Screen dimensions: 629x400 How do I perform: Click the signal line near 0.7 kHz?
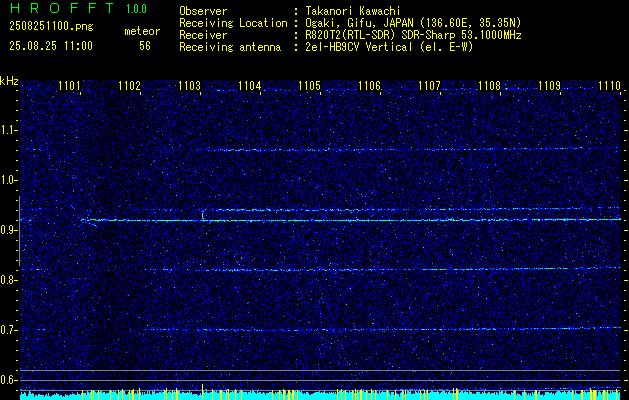[x=381, y=329]
